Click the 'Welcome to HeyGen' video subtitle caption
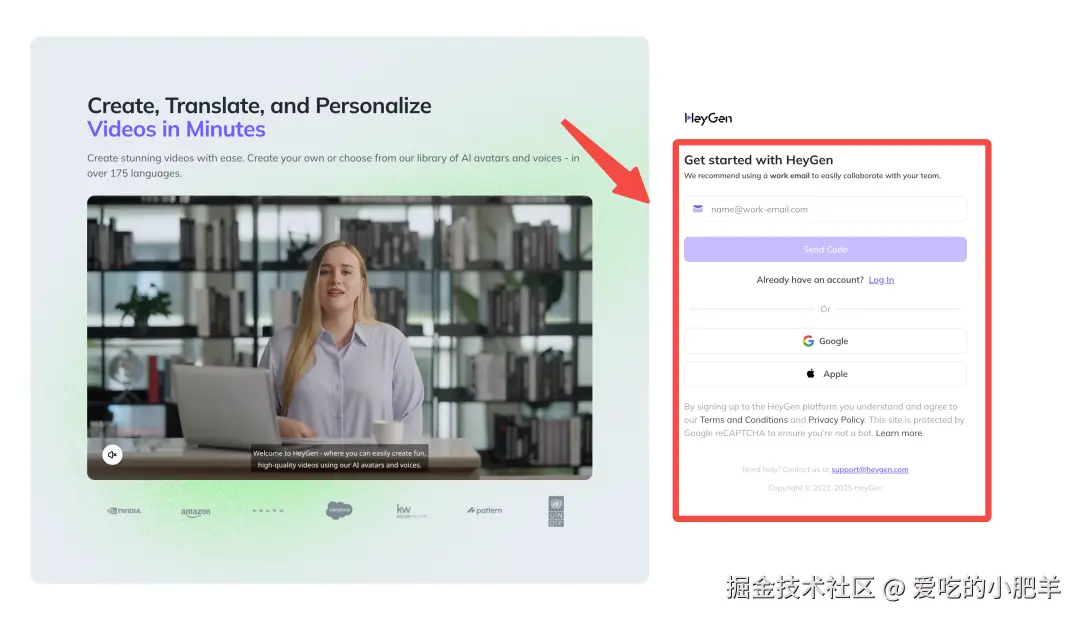 pos(340,459)
